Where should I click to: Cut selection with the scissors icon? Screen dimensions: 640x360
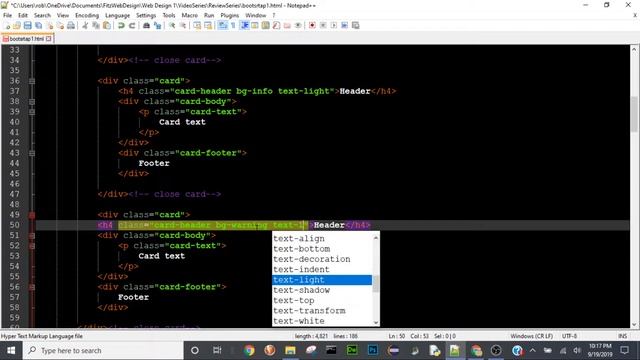pyautogui.click(x=85, y=26)
